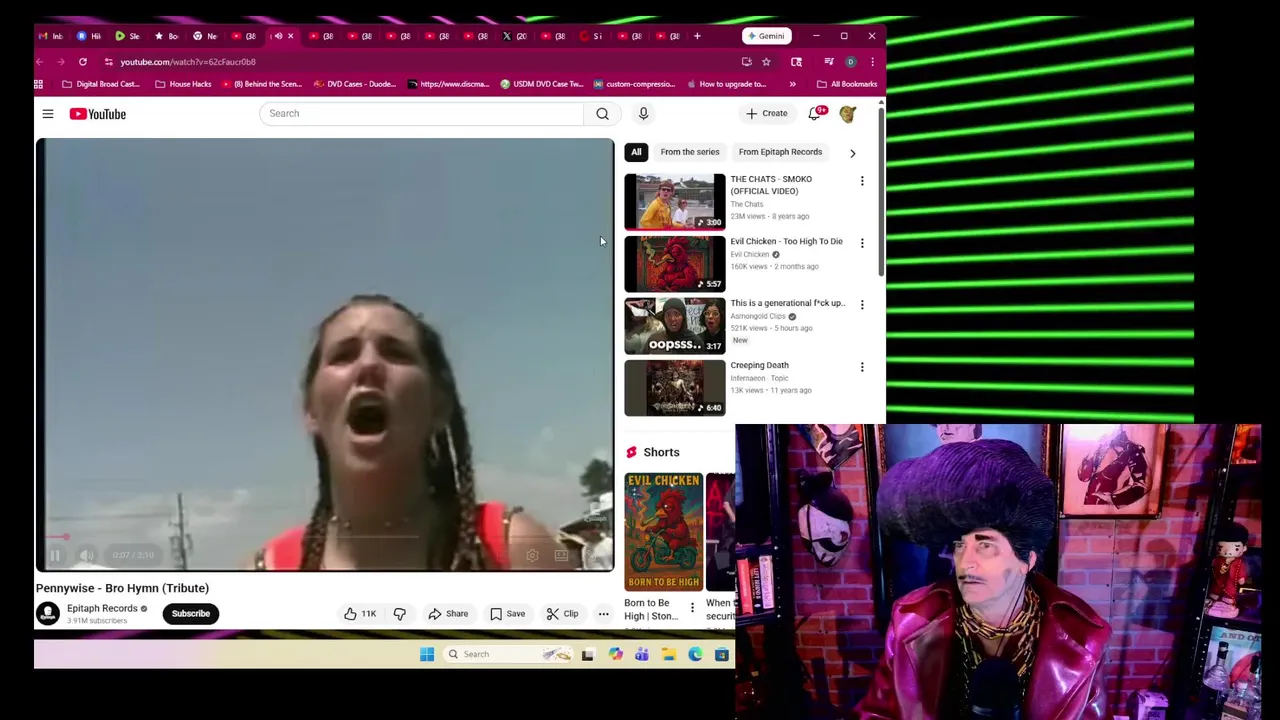Open the YouTube account avatar menu

point(848,114)
